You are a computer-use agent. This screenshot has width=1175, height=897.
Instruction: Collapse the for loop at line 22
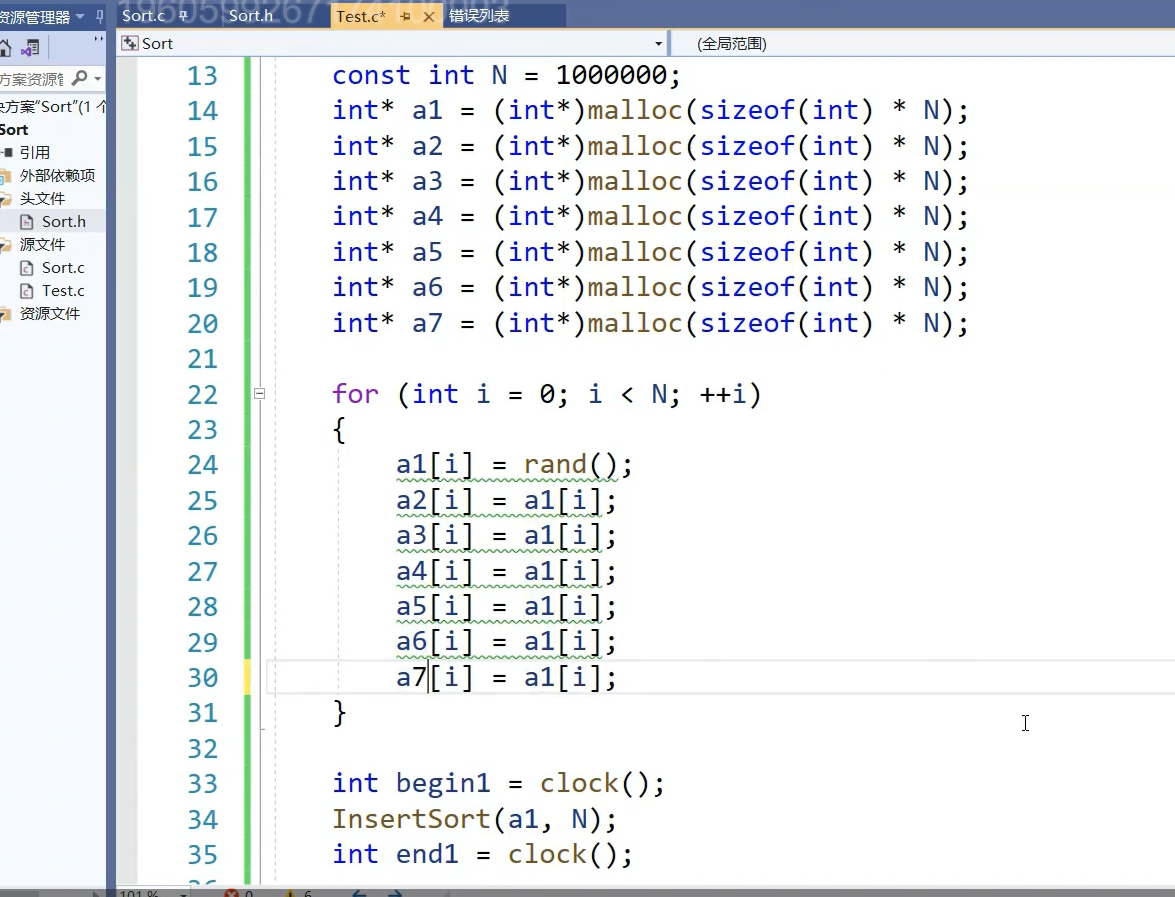coord(259,393)
